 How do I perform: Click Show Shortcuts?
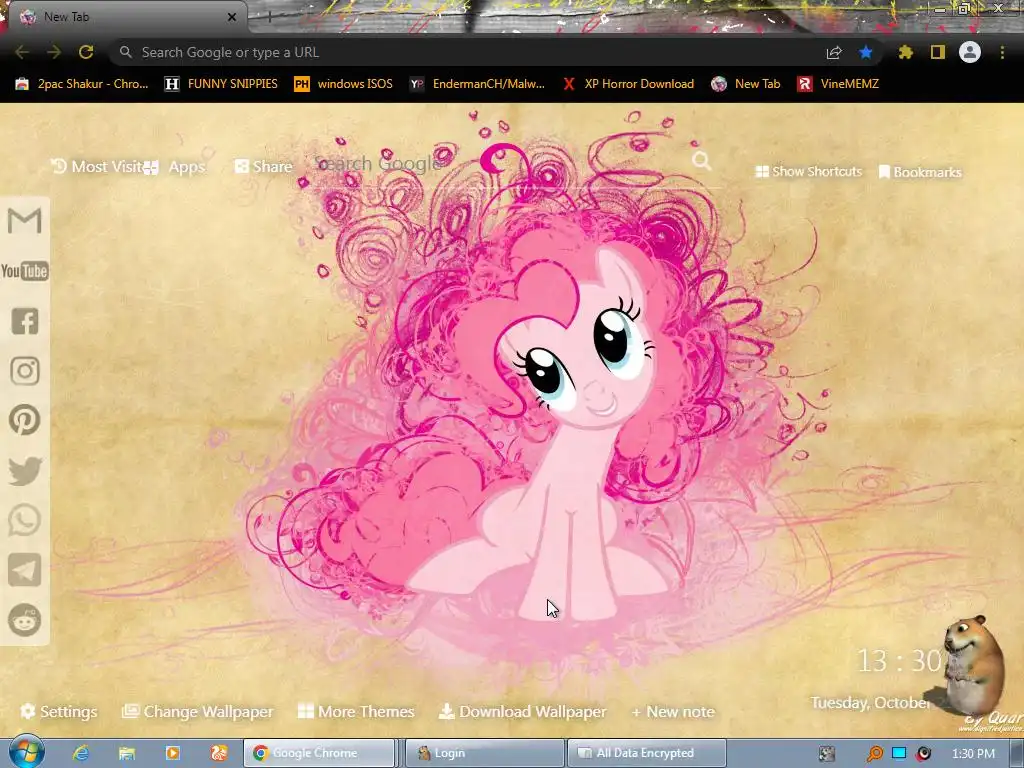coord(808,172)
